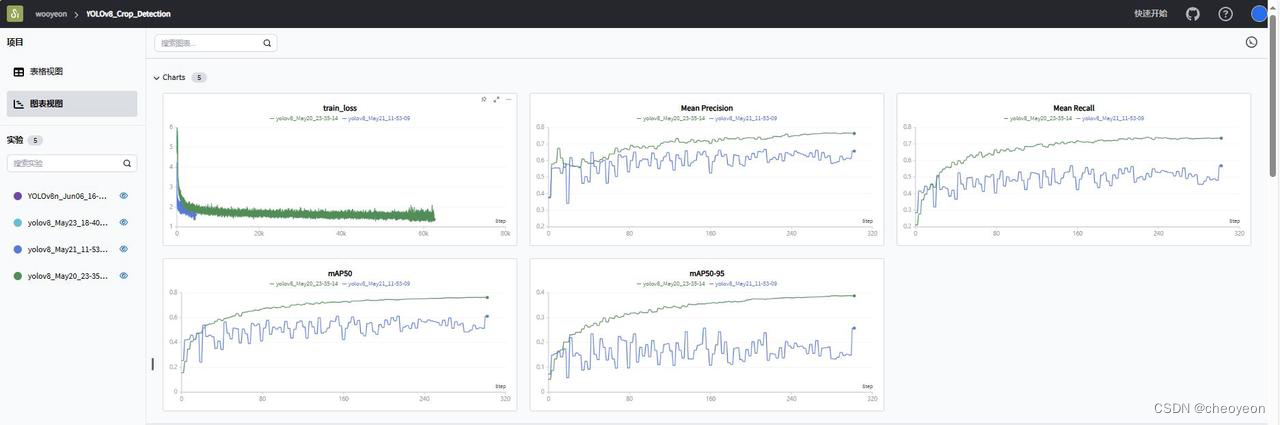This screenshot has height=425, width=1280.
Task: Select the yolov8_May21_11-53 experiment
Action: click(67, 249)
